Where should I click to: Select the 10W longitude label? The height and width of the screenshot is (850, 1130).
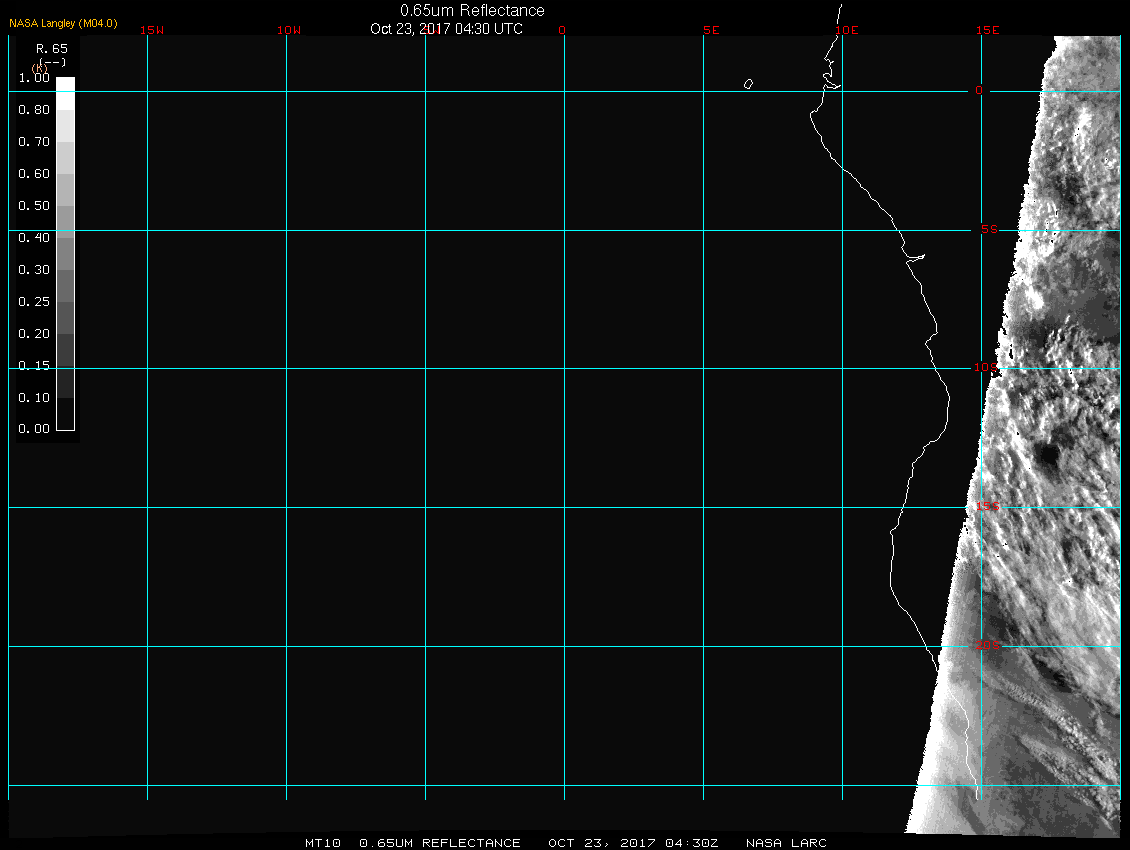(289, 30)
